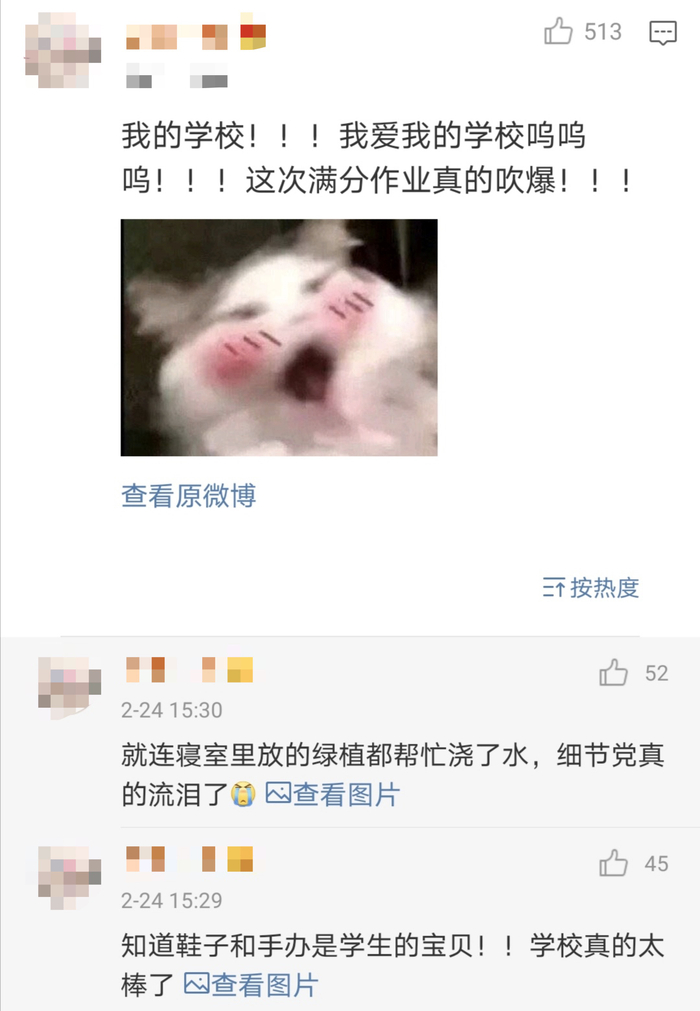Like the main post with 513 likes
The height and width of the screenshot is (1011, 700).
[x=558, y=31]
